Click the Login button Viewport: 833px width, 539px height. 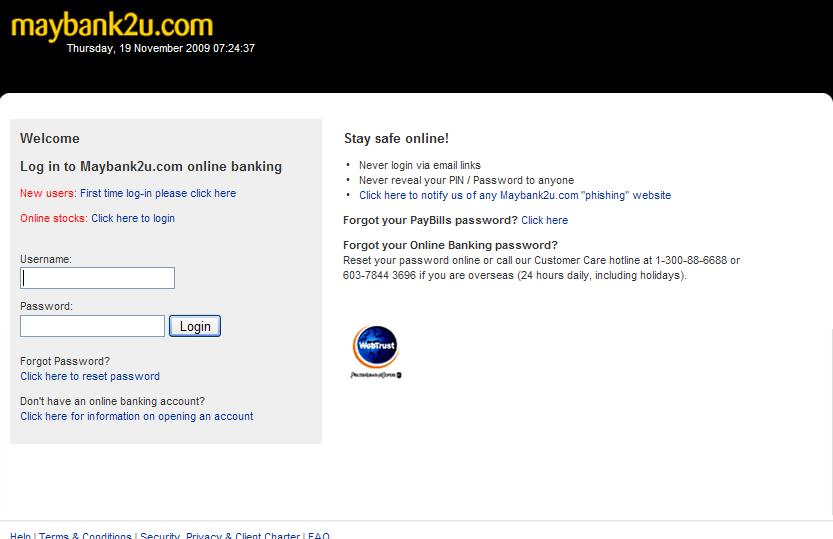(195, 326)
